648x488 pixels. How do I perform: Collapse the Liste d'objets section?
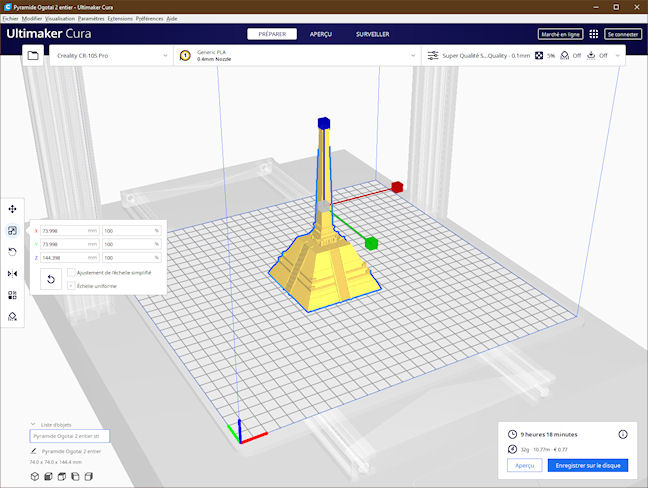pos(33,424)
